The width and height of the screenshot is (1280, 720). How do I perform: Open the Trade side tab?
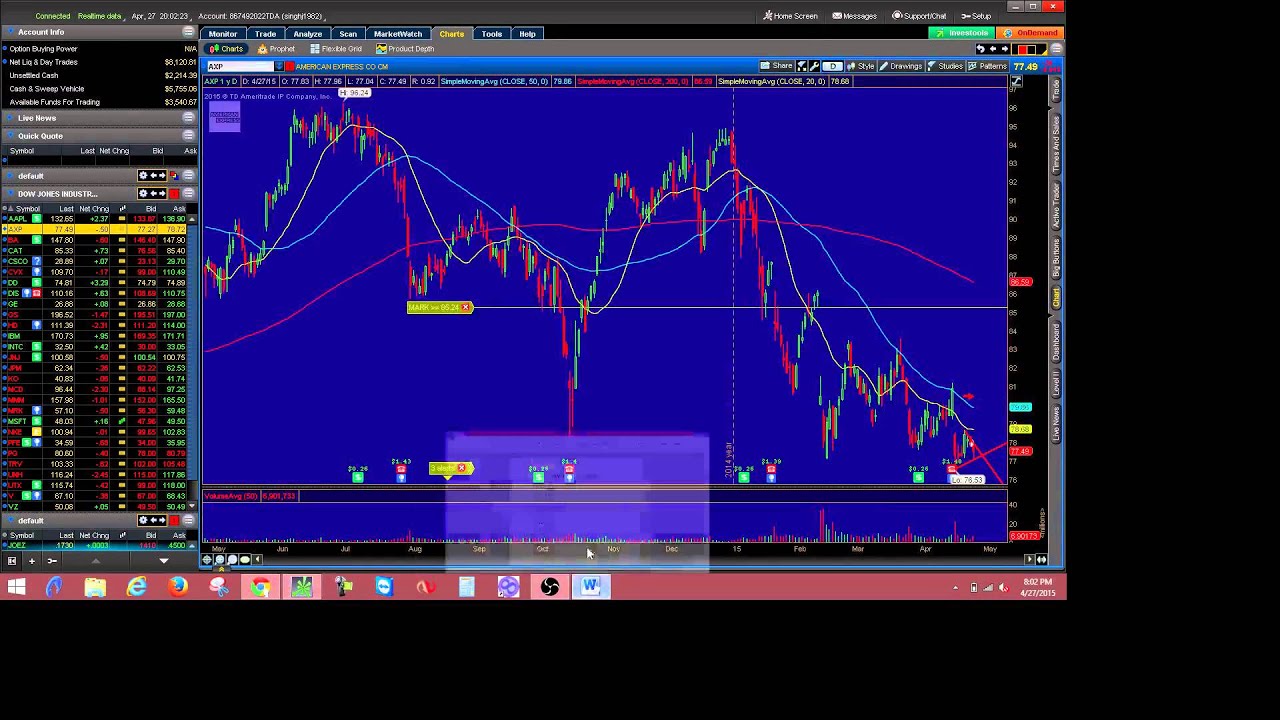coord(1055,89)
